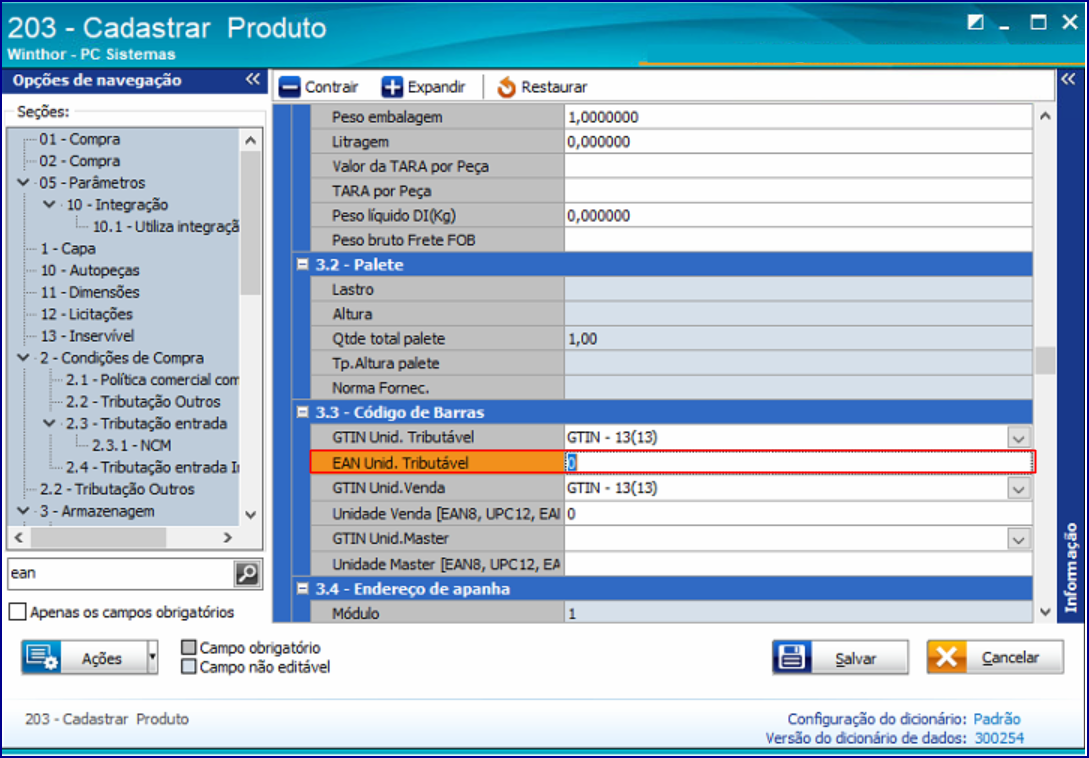This screenshot has height=758, width=1089.
Task: Click the Valor da TARA por Peça field
Action: [x=799, y=166]
